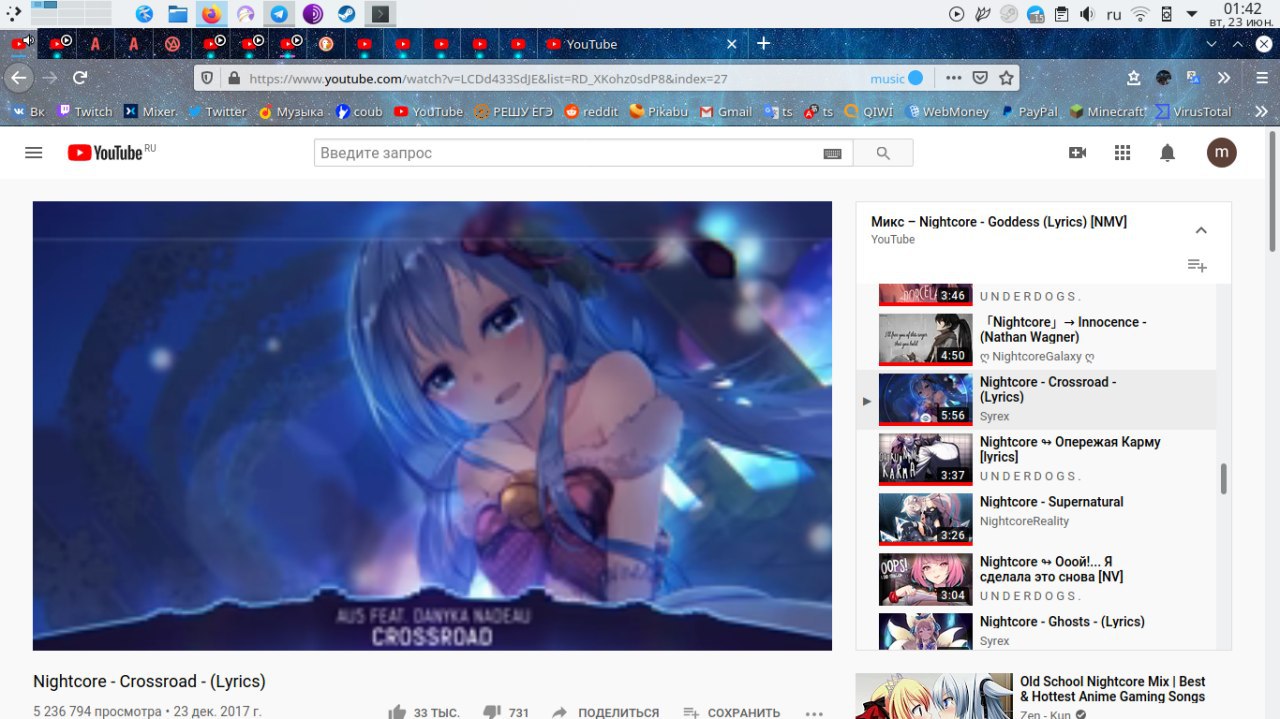Open the VirusTotal bookmark
Viewport: 1280px width, 719px height.
1193,111
